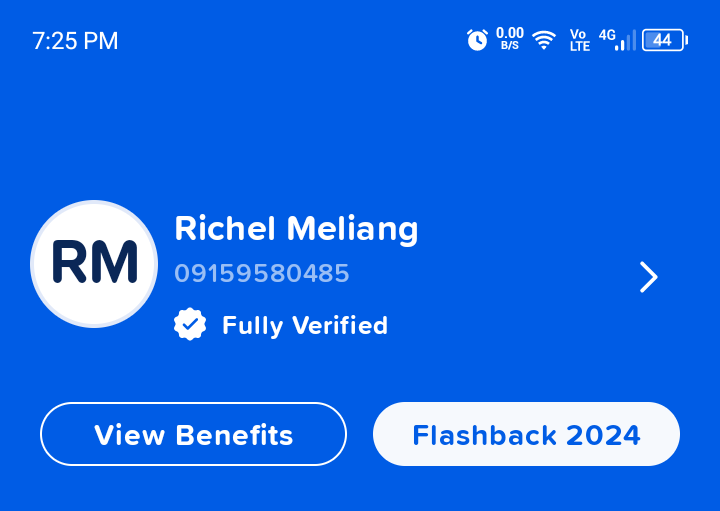Screen dimensions: 720x511
Task: Open the RM profile avatar
Action: (94, 264)
